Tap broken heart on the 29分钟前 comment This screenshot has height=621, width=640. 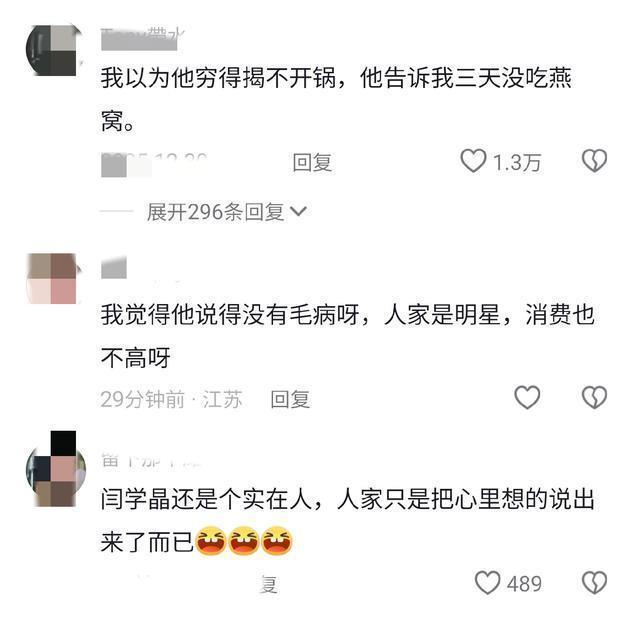tap(594, 397)
